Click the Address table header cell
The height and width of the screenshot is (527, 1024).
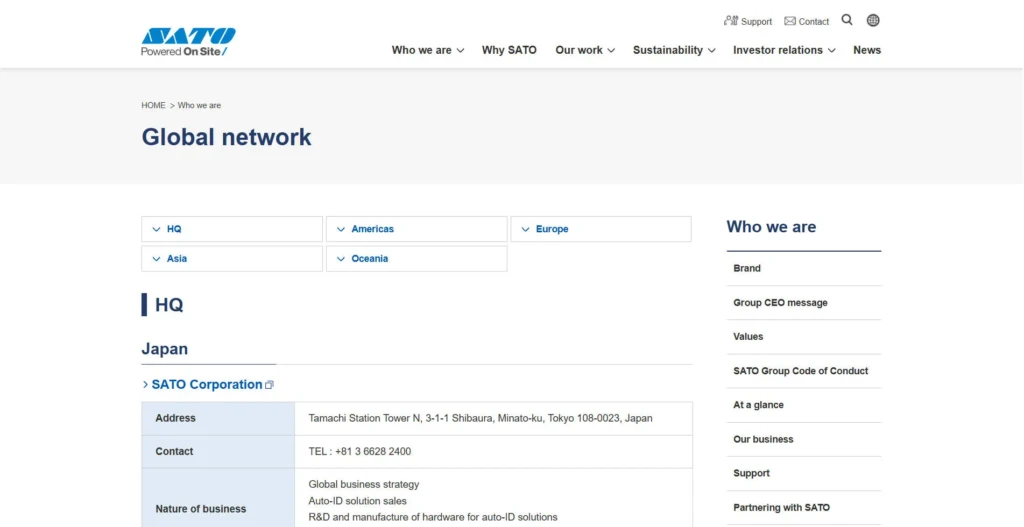(x=218, y=419)
